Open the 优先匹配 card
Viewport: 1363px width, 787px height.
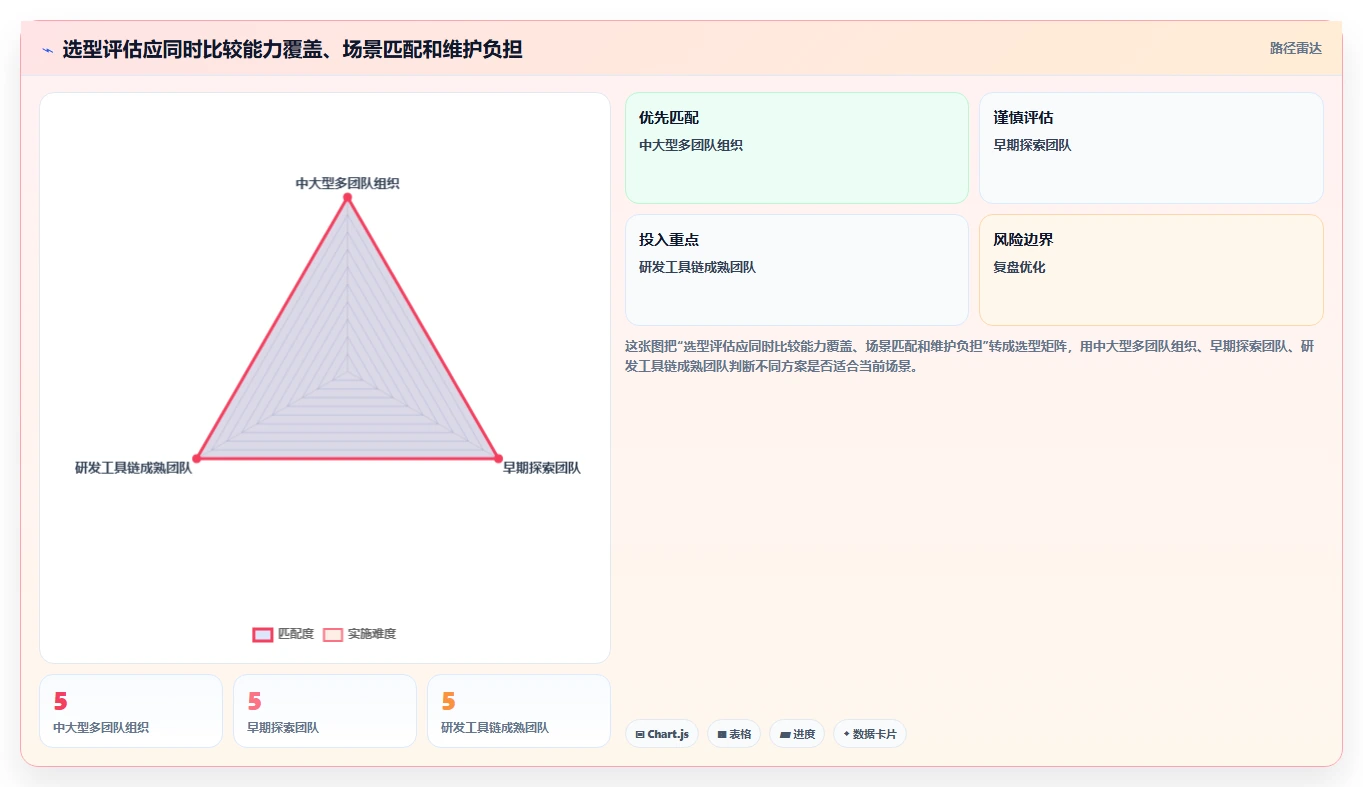click(797, 148)
